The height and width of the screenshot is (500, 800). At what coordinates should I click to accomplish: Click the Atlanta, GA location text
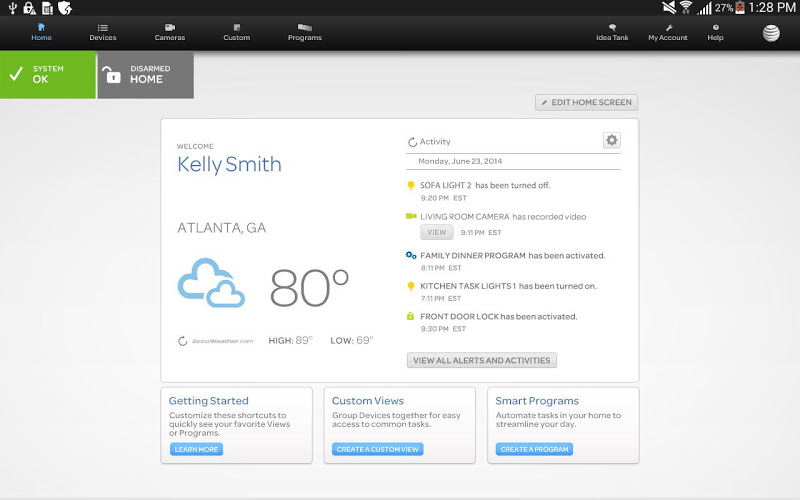click(221, 228)
